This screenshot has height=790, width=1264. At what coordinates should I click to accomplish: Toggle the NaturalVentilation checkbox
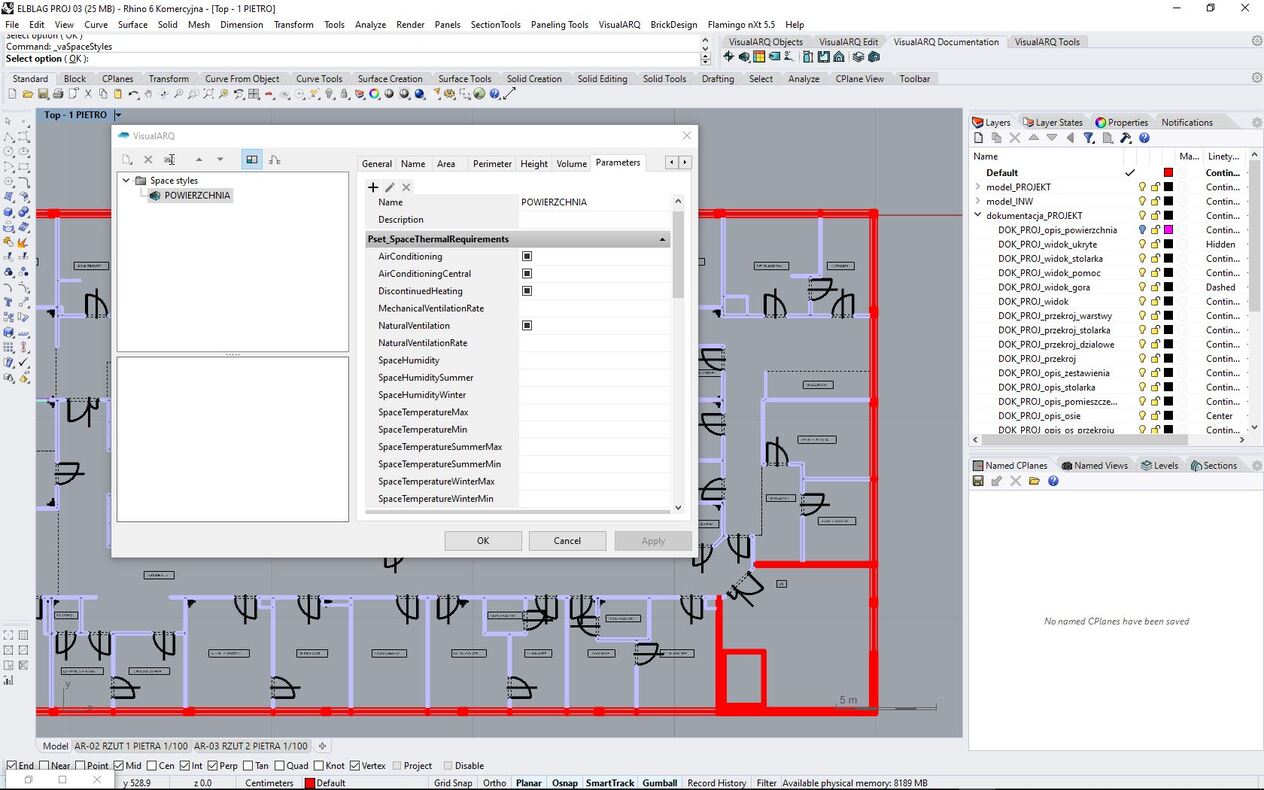[527, 325]
